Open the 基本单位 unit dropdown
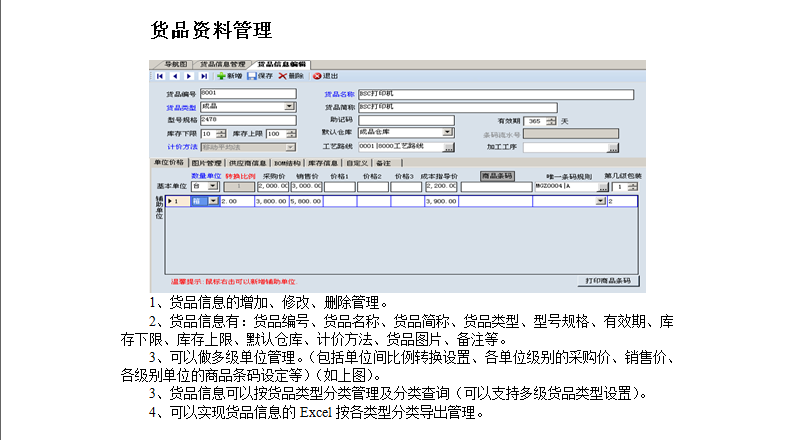The width and height of the screenshot is (795, 440). (x=213, y=186)
